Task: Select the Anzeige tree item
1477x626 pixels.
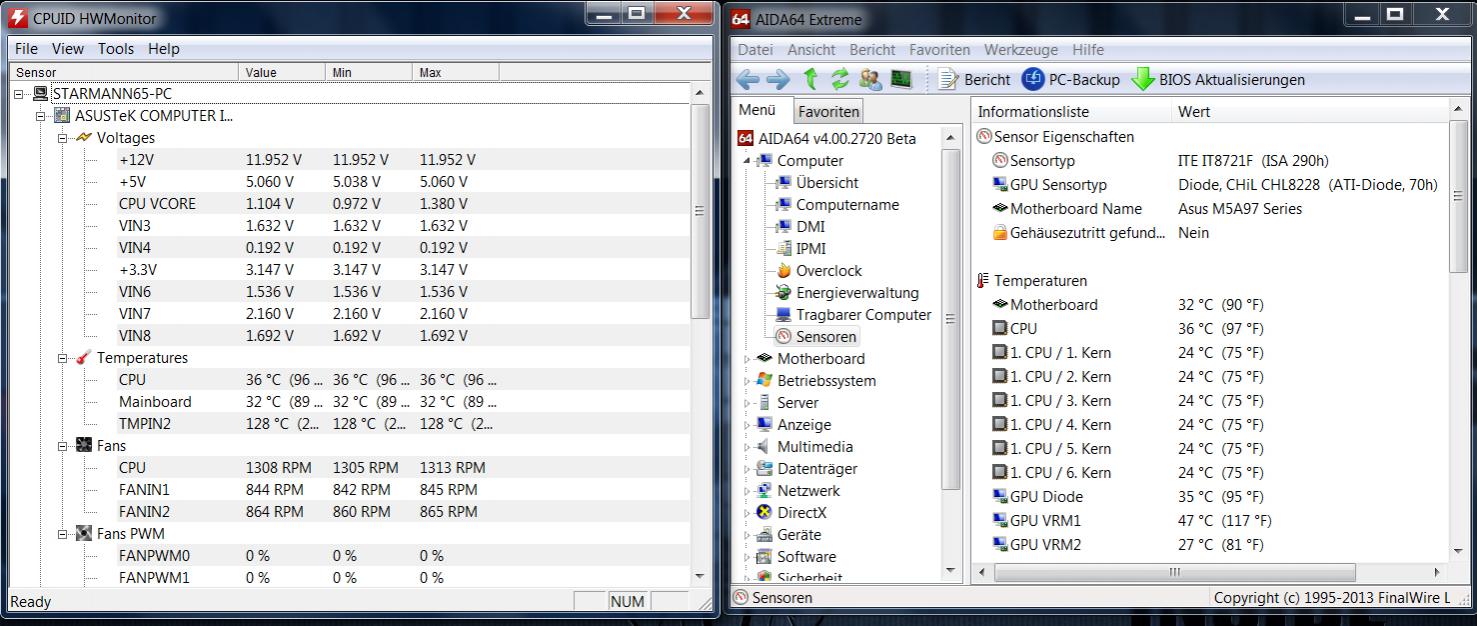Action: tap(804, 424)
